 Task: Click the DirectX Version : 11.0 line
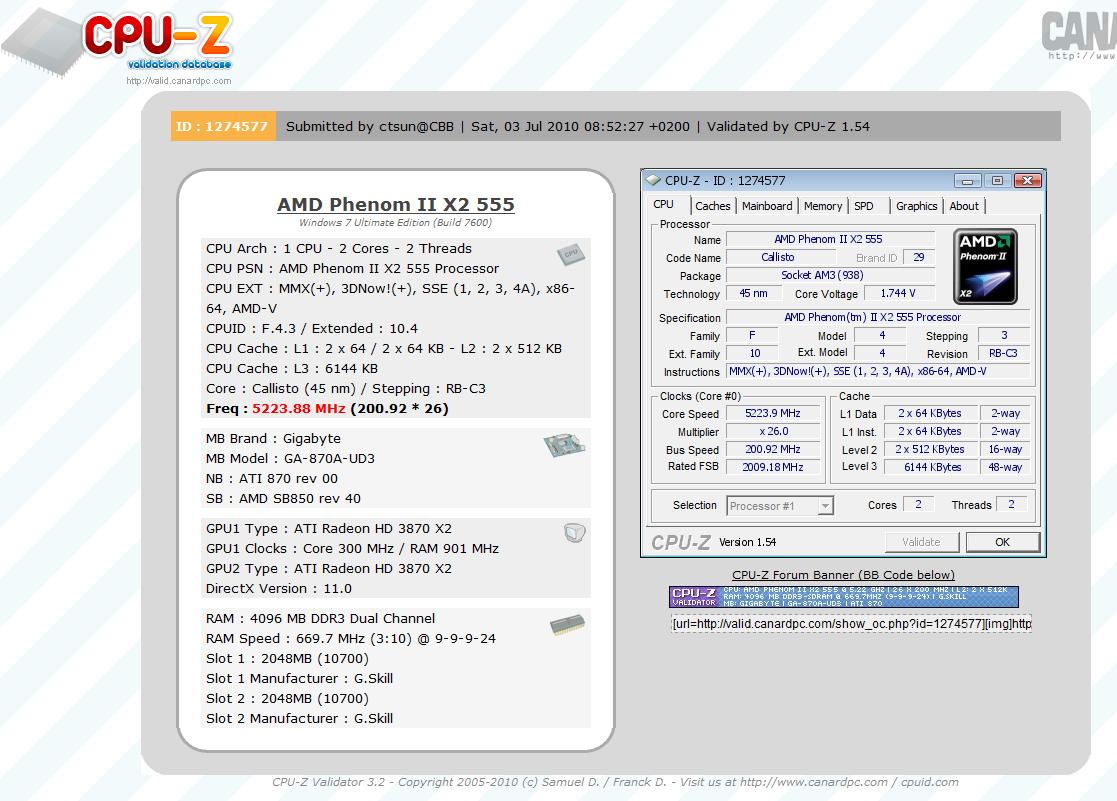pyautogui.click(x=279, y=589)
